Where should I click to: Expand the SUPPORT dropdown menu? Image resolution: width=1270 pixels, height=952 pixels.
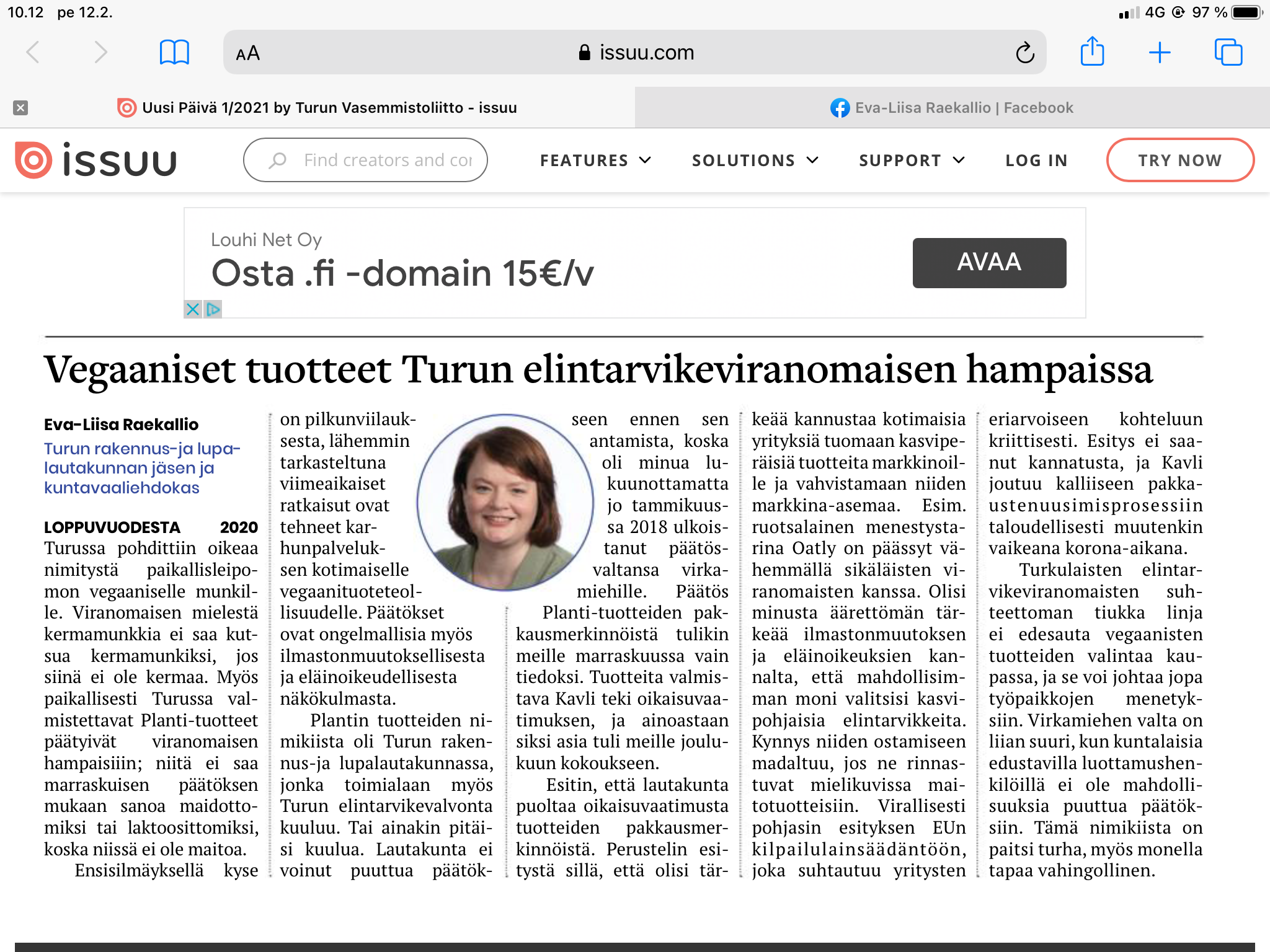coord(912,161)
